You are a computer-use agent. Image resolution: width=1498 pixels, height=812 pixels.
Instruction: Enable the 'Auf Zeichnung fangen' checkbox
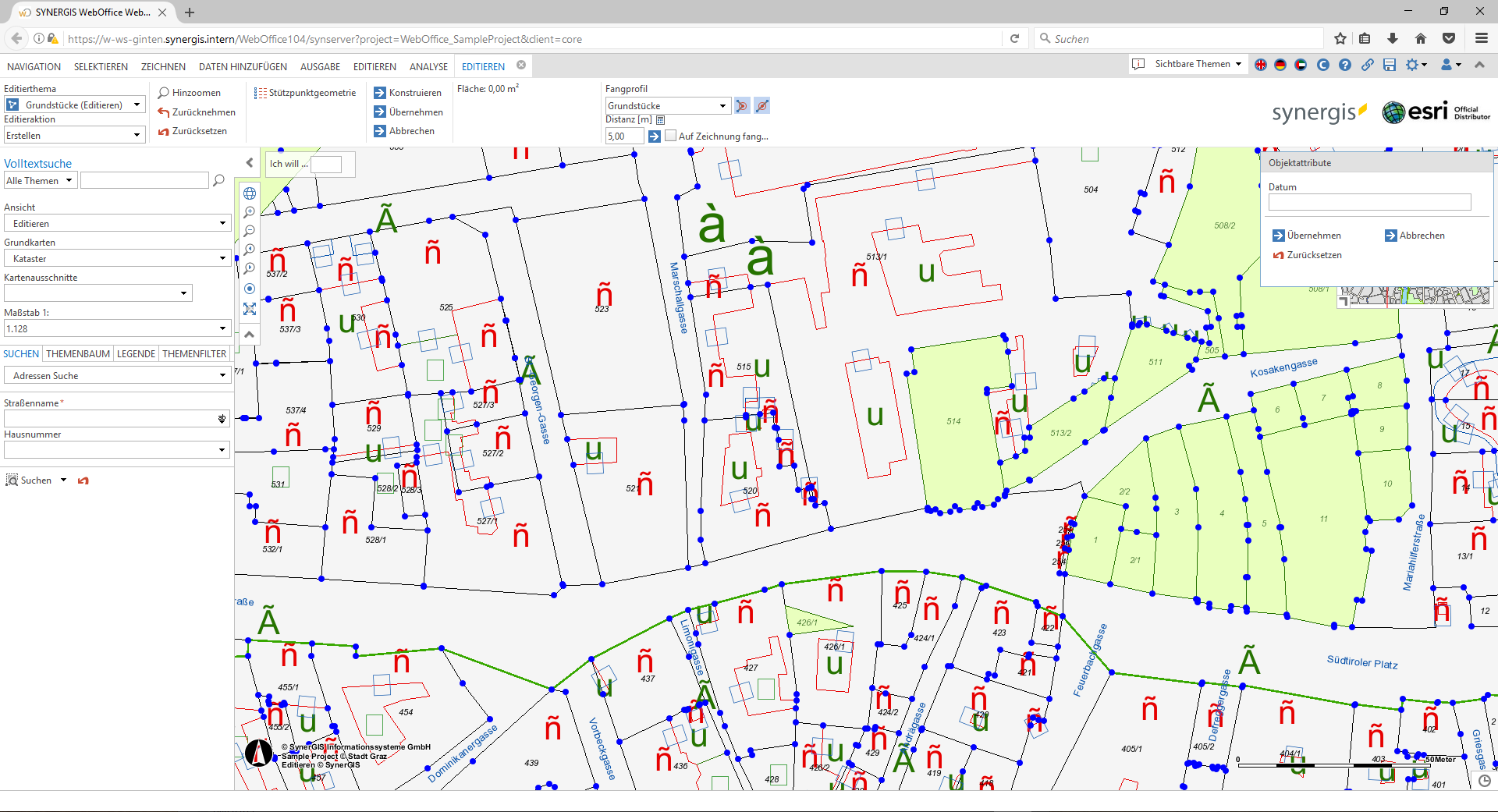(670, 136)
